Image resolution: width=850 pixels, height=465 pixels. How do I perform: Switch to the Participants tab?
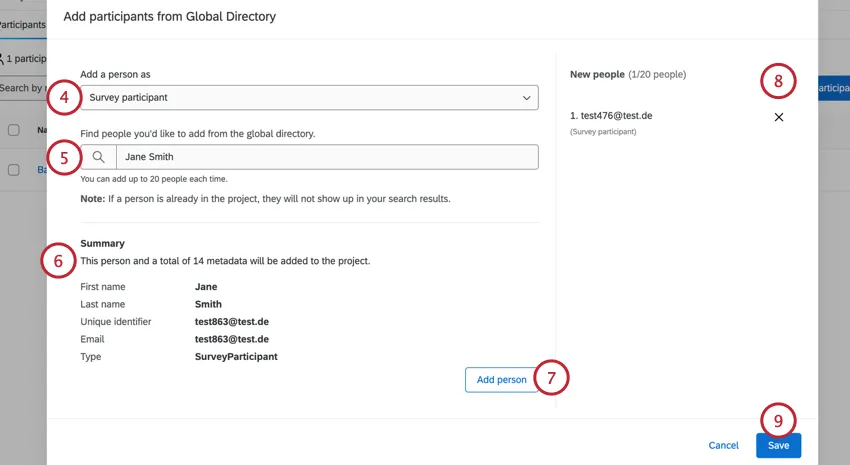click(x=22, y=23)
